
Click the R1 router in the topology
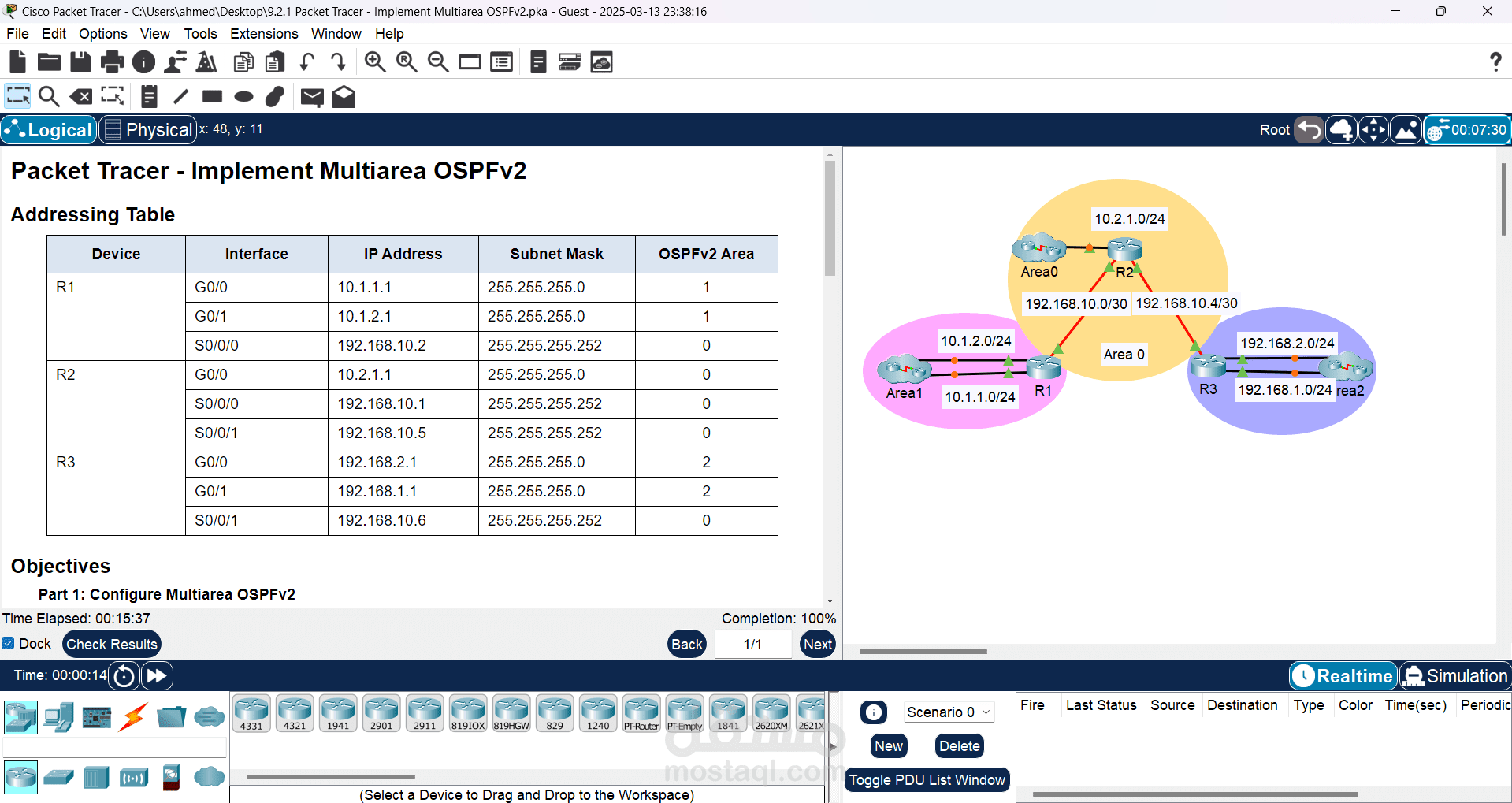tap(1044, 366)
